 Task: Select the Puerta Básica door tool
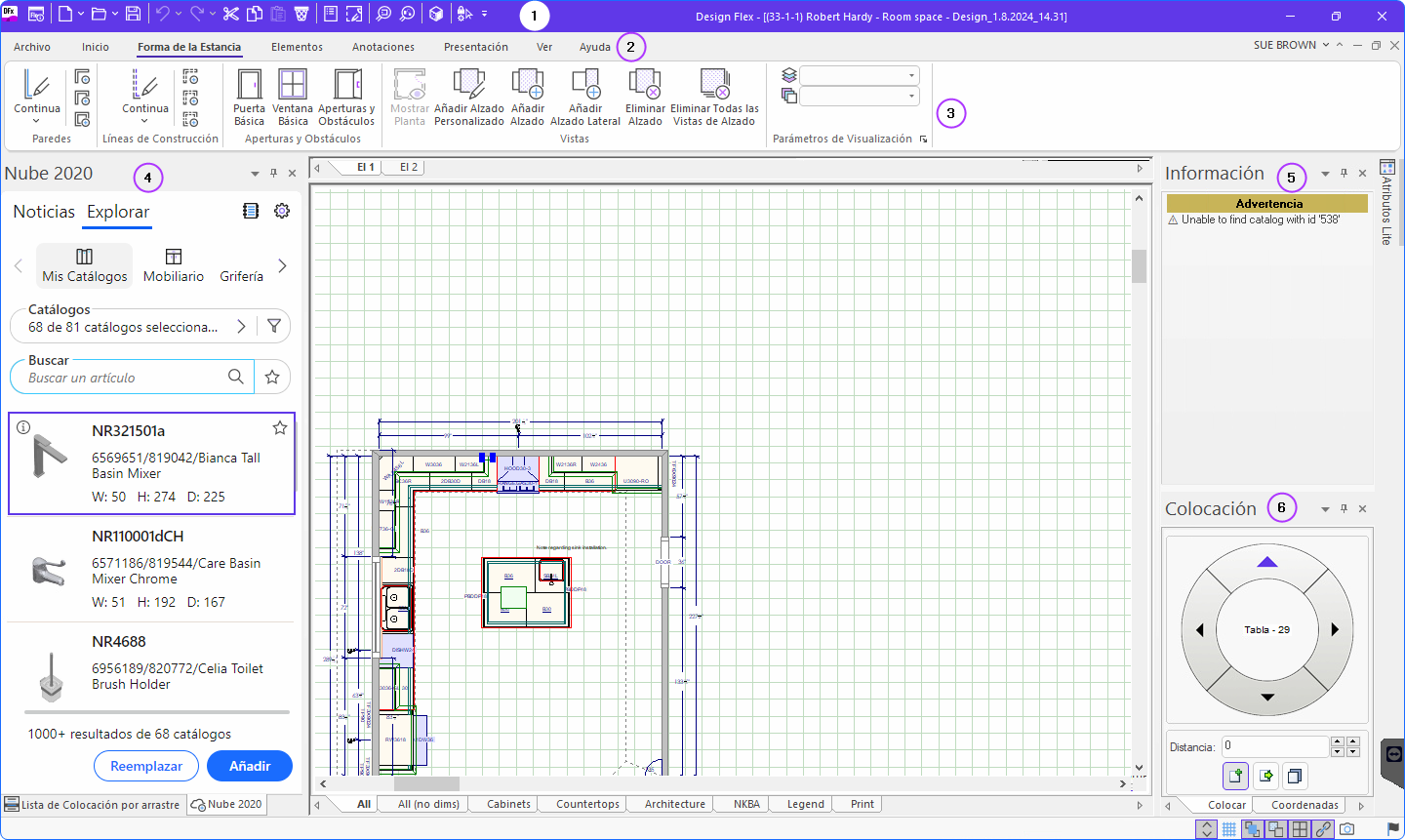click(249, 98)
